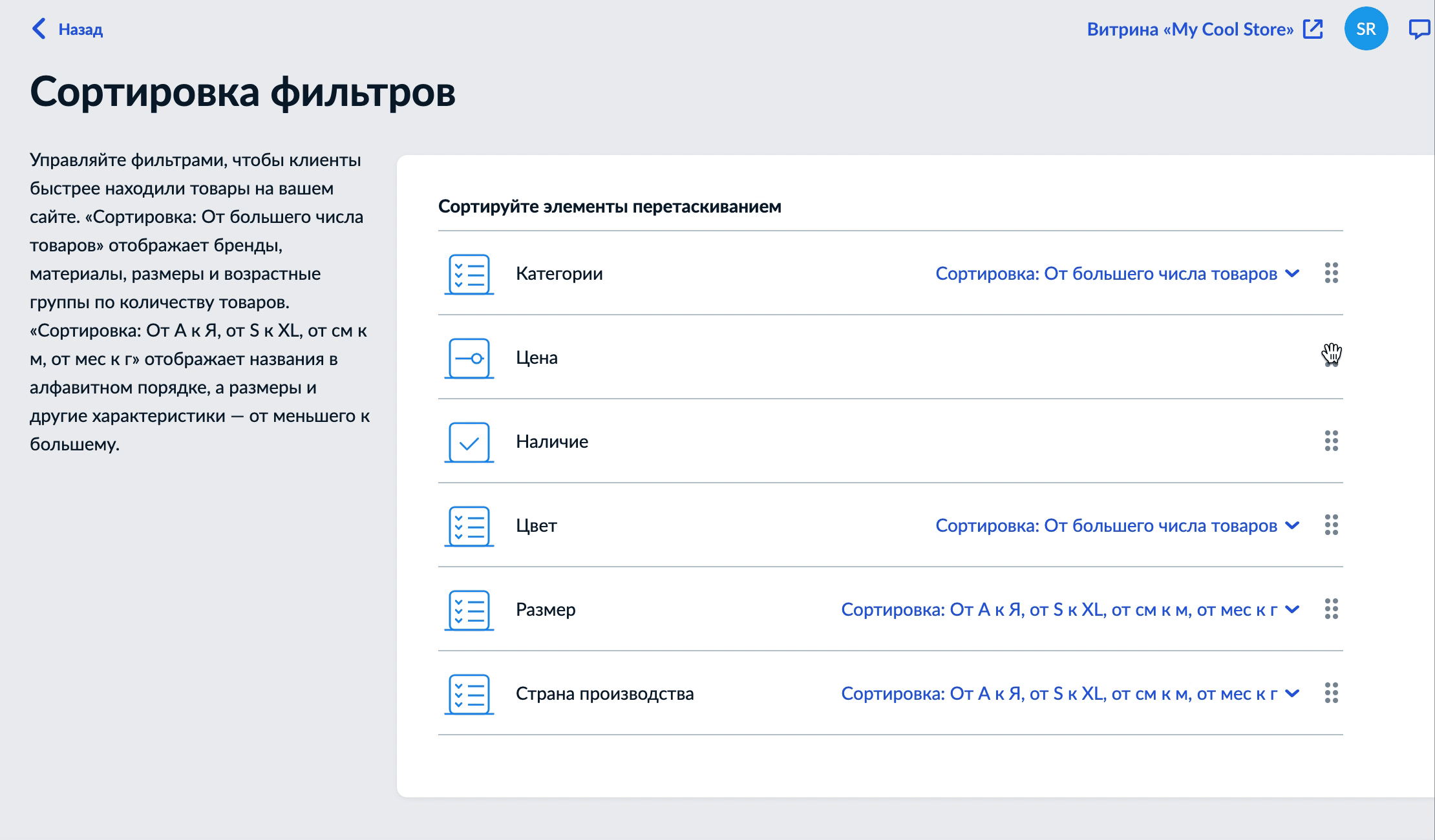This screenshot has height=840, width=1435.
Task: Open sorting dropdown for Категории
Action: coord(1118,274)
